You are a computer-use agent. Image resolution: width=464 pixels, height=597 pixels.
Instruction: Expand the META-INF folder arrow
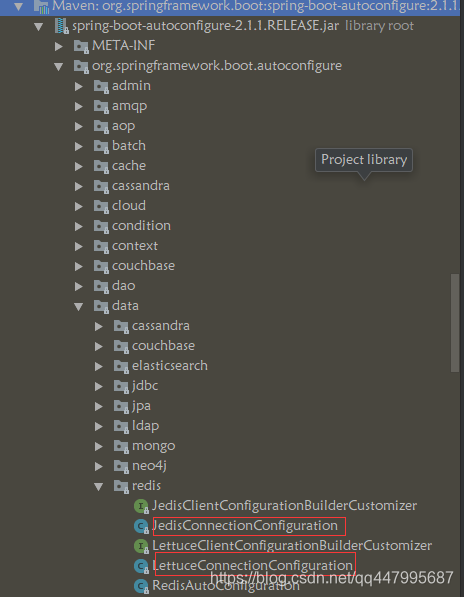point(59,46)
